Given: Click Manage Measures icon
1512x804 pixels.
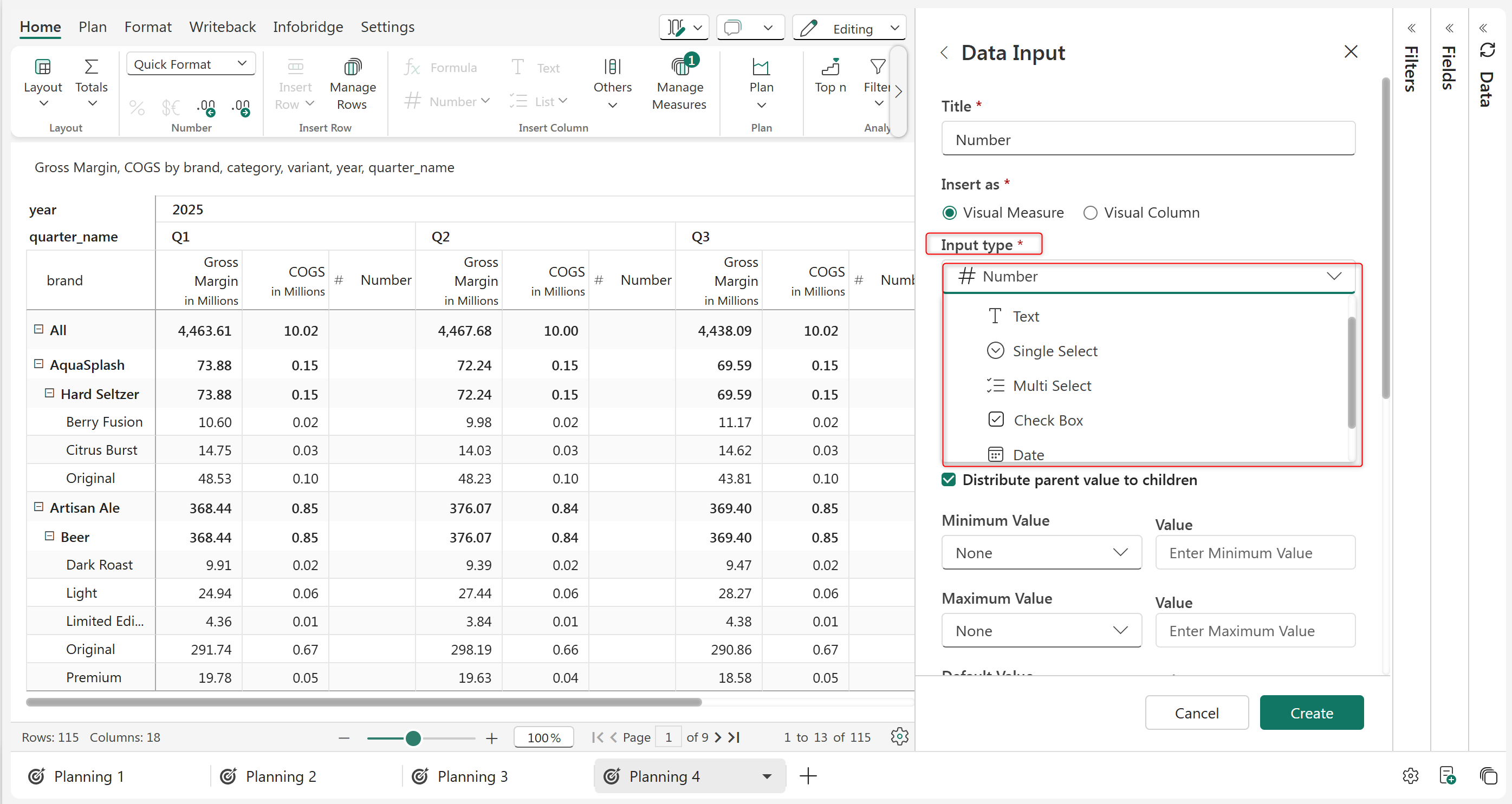Looking at the screenshot, I should 680,67.
